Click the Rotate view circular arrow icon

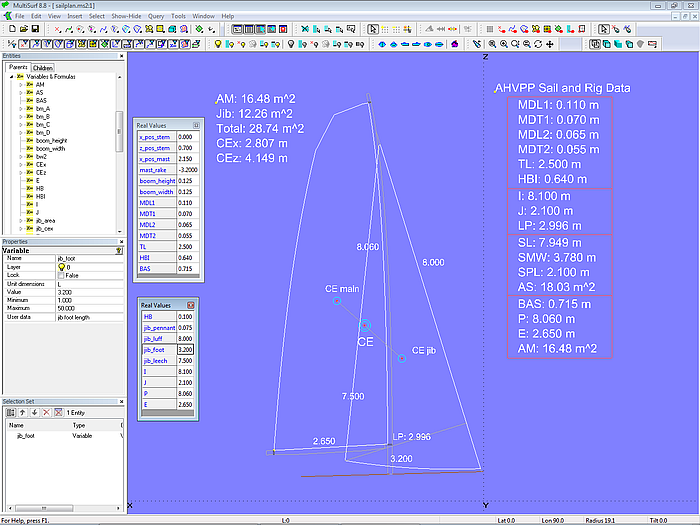click(x=538, y=44)
